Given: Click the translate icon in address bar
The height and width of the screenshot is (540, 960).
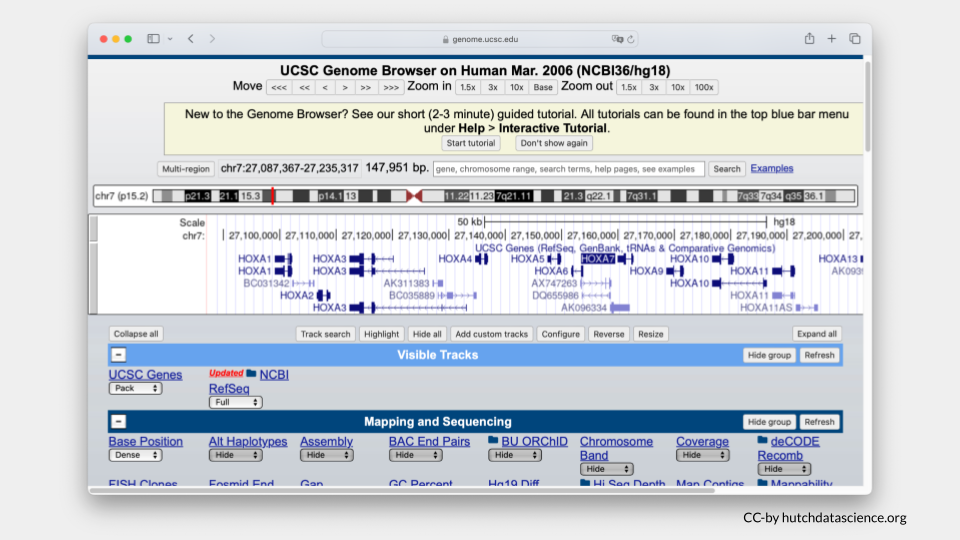Looking at the screenshot, I should pos(617,39).
